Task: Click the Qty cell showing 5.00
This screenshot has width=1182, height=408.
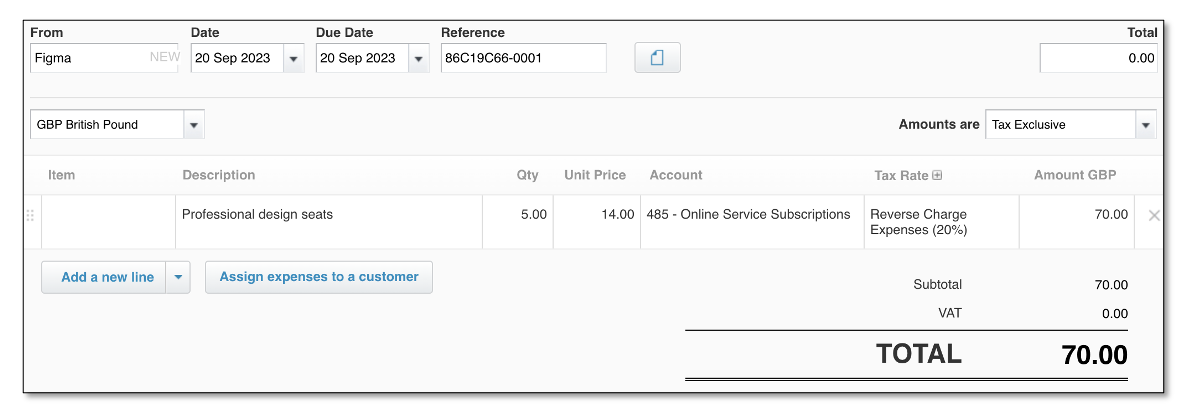Action: pos(518,222)
